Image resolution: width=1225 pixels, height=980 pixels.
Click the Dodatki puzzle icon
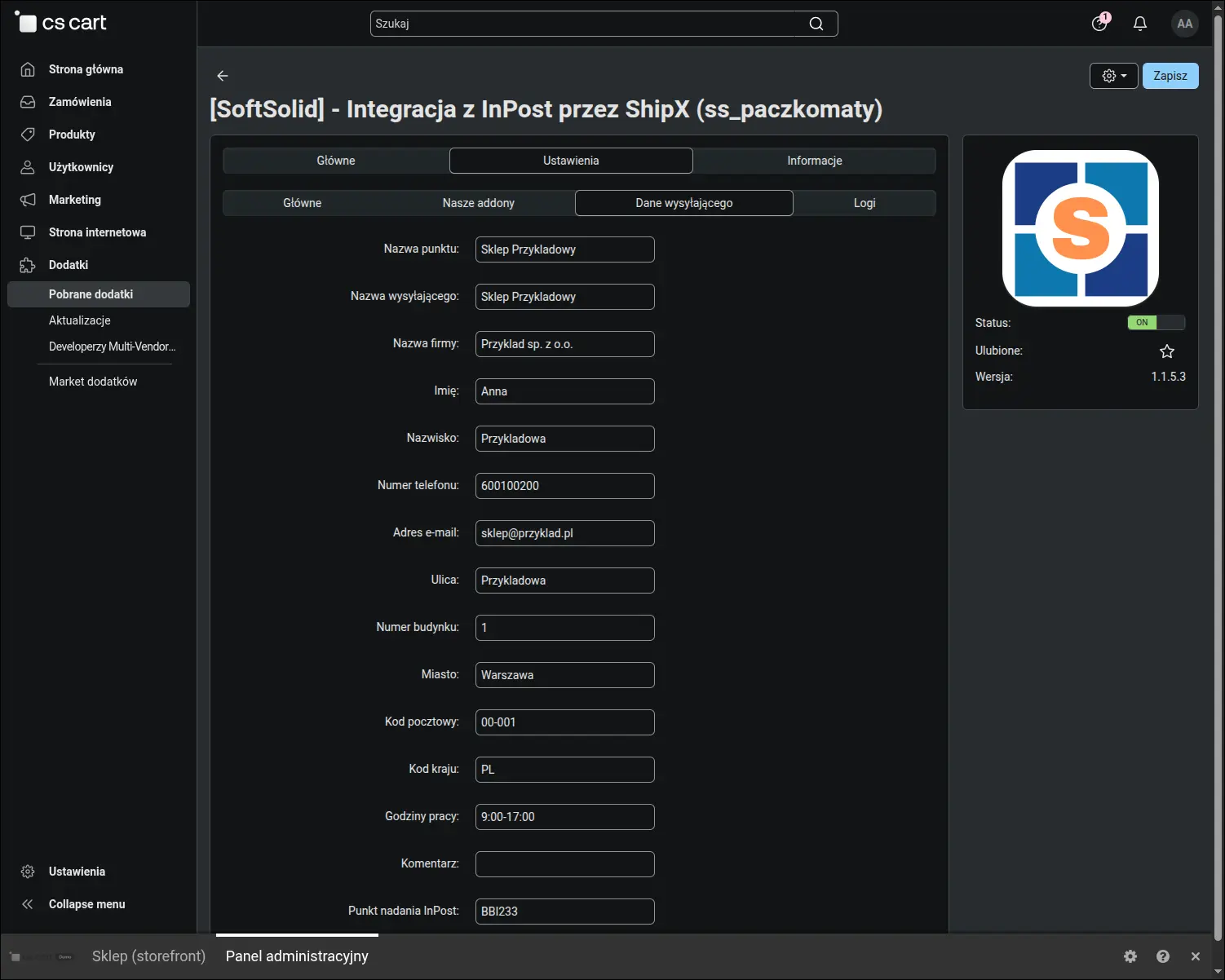pyautogui.click(x=28, y=265)
